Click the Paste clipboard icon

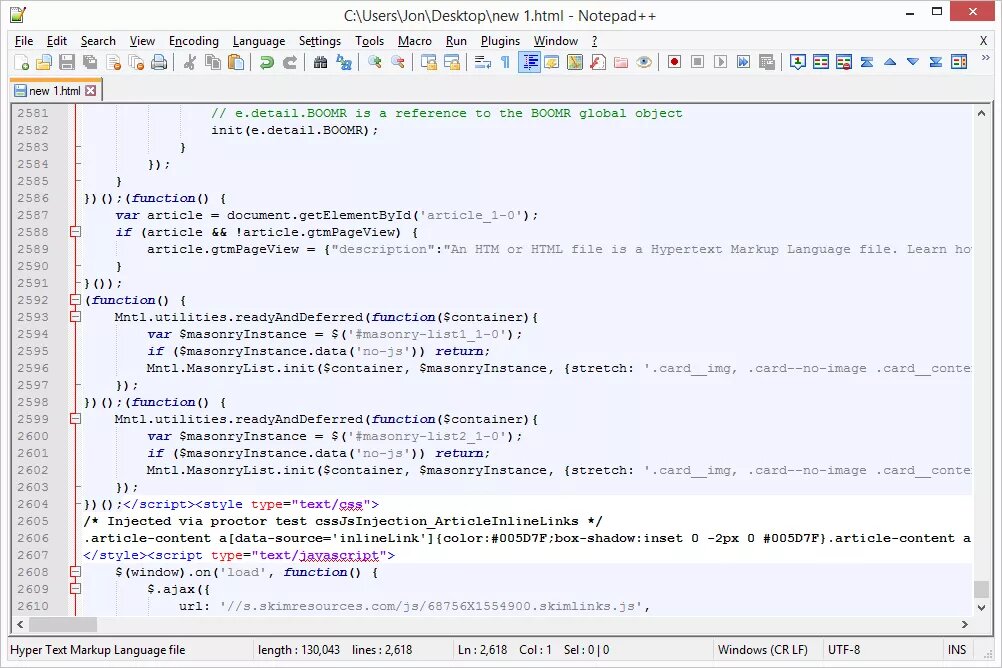236,62
